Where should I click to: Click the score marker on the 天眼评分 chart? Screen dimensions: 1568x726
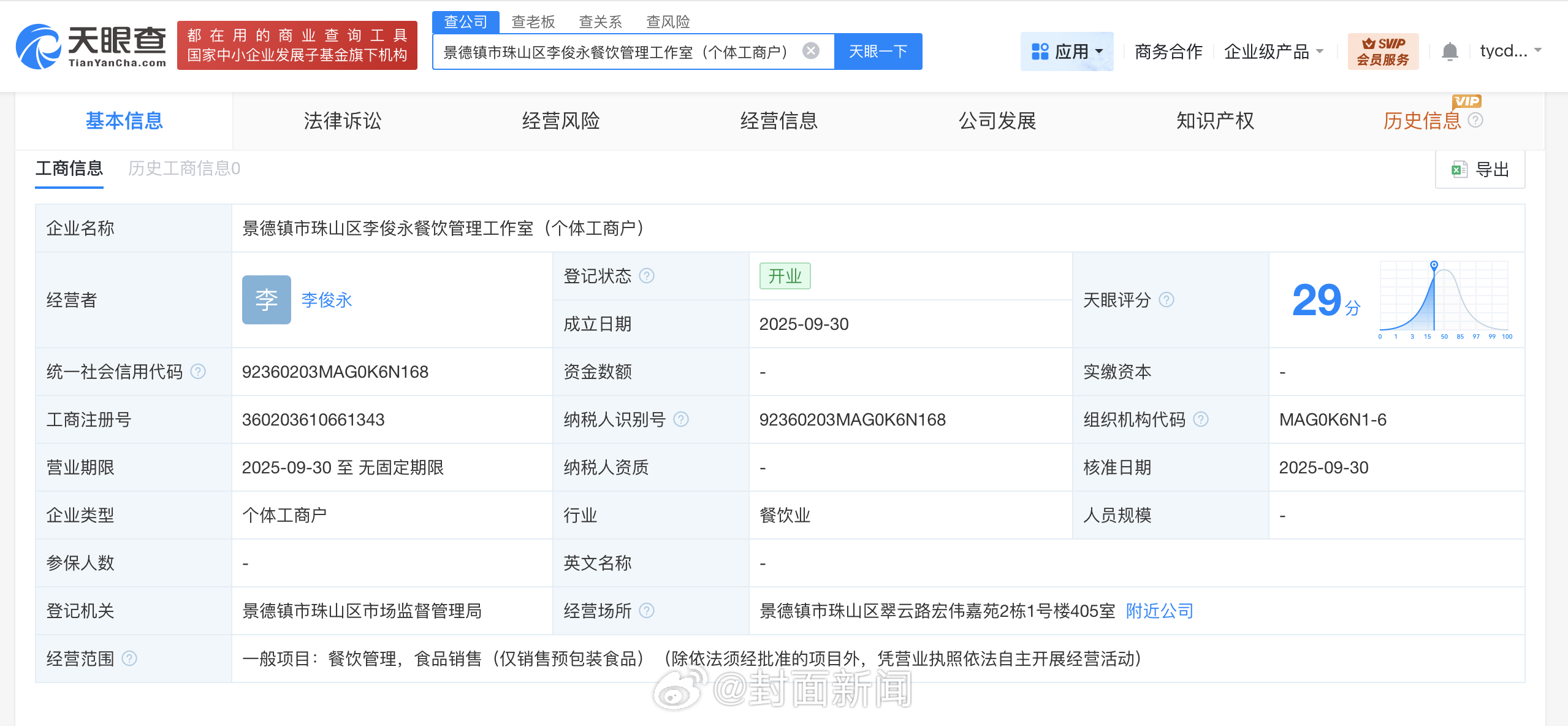[1434, 265]
